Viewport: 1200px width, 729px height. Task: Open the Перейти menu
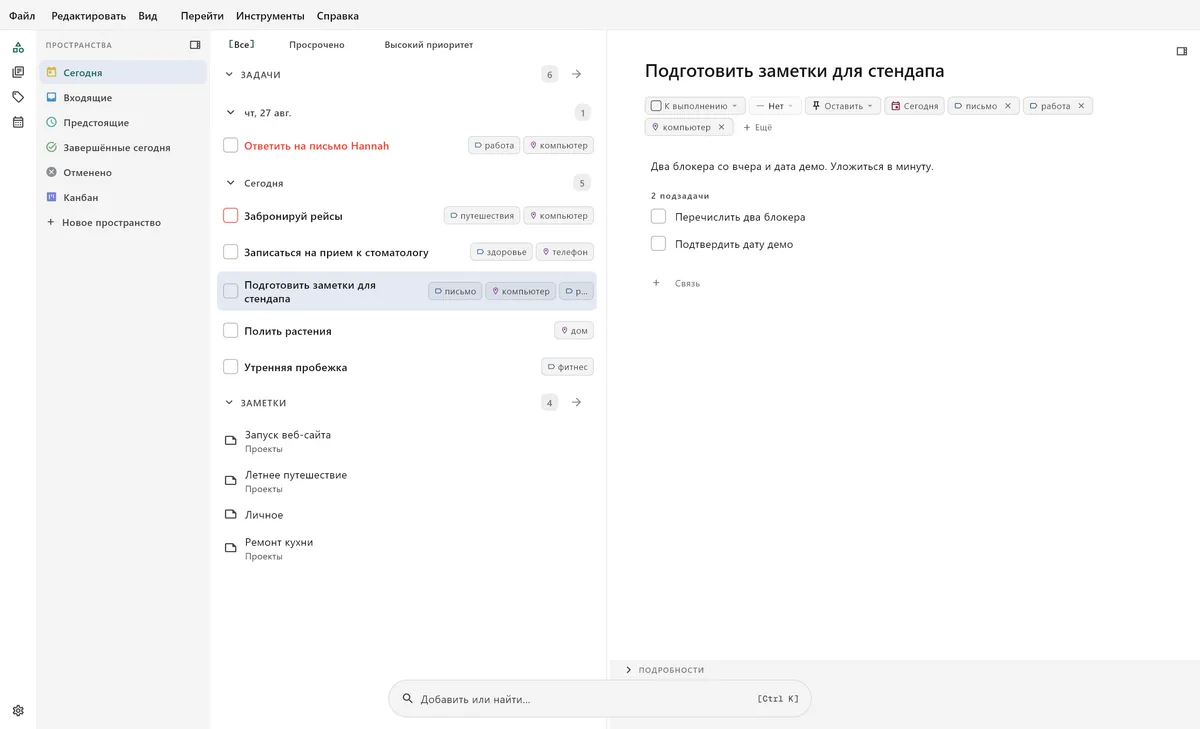202,16
